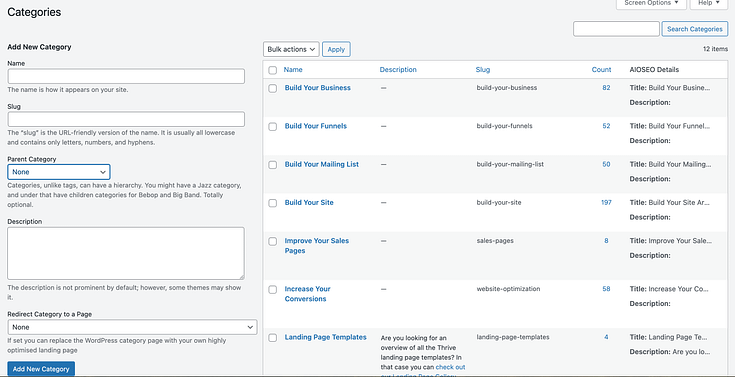
Task: Click the count 52 link
Action: pyautogui.click(x=606, y=126)
